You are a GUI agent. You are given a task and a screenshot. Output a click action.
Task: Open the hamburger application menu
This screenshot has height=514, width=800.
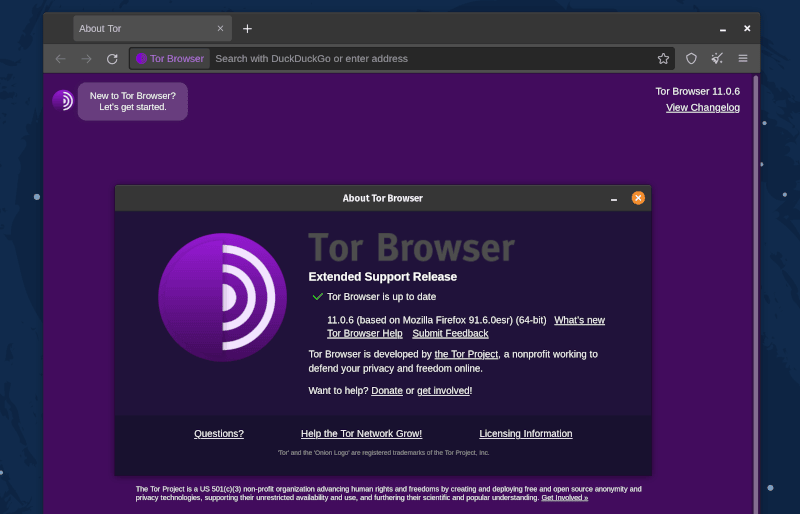pos(743,59)
